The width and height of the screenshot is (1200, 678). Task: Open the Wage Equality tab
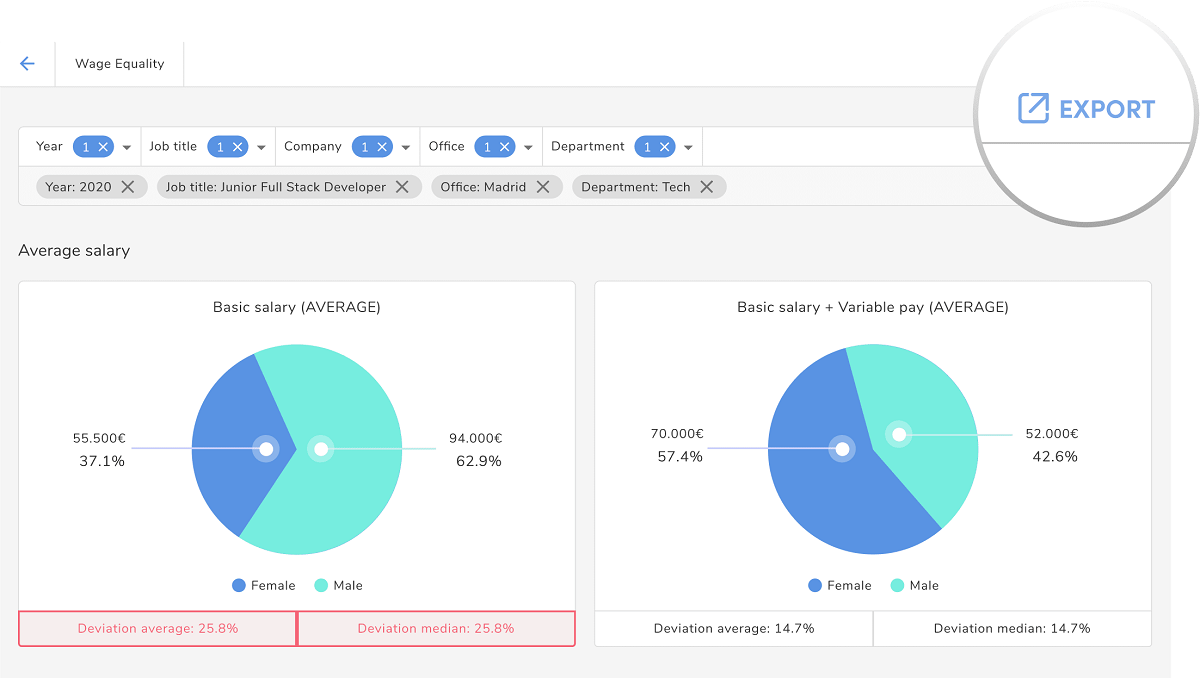(x=119, y=64)
